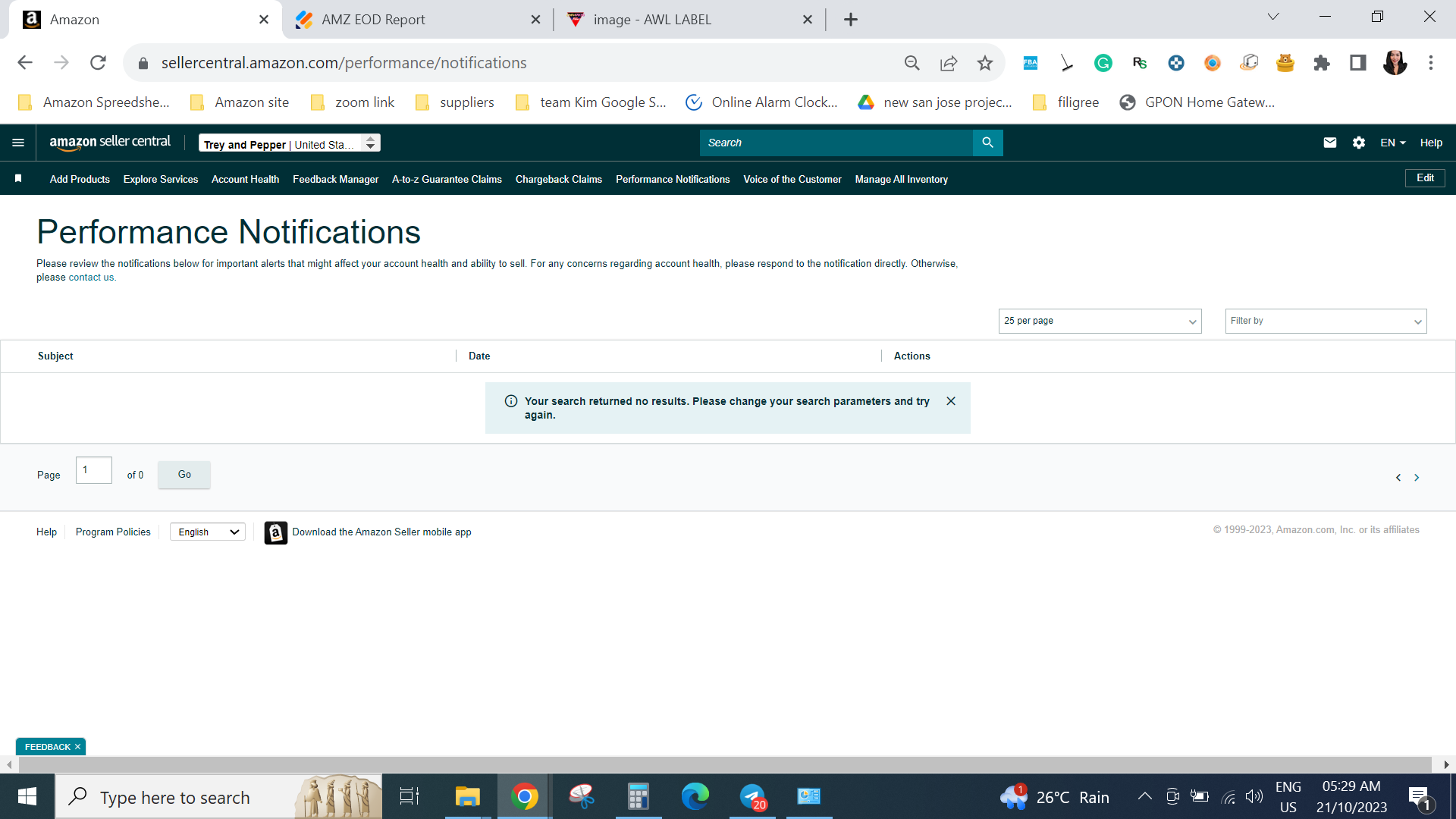Switch to the image - AWL LABEL tab
Image resolution: width=1456 pixels, height=819 pixels.
690,20
